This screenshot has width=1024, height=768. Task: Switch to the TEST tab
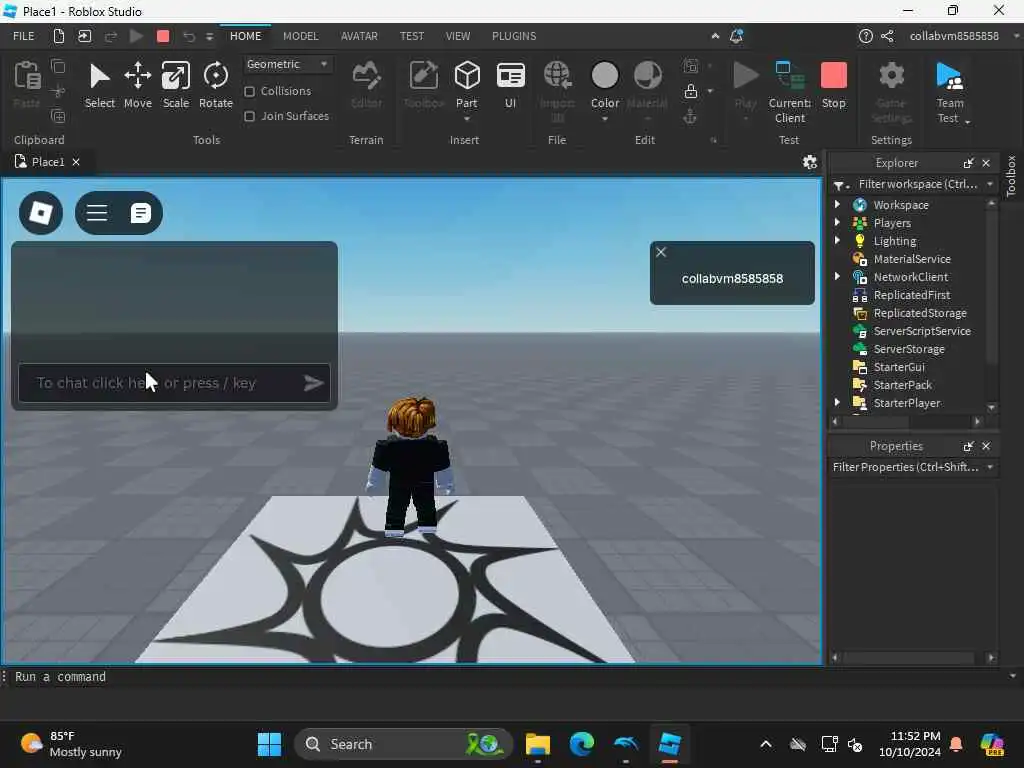pyautogui.click(x=412, y=36)
